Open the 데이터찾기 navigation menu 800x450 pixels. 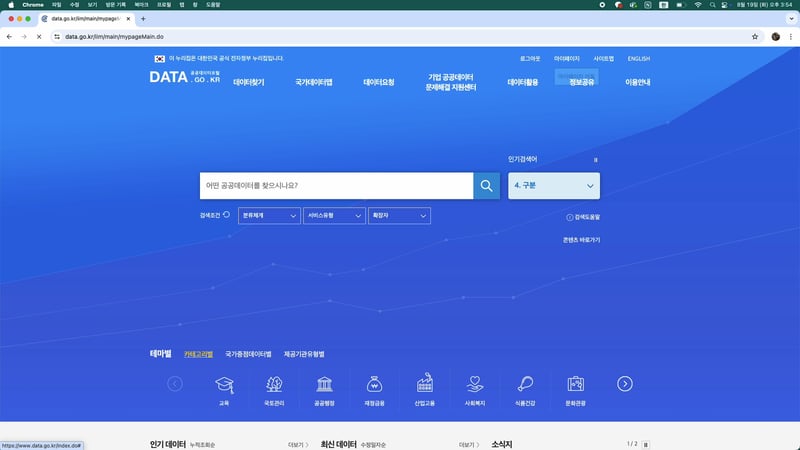click(x=249, y=82)
